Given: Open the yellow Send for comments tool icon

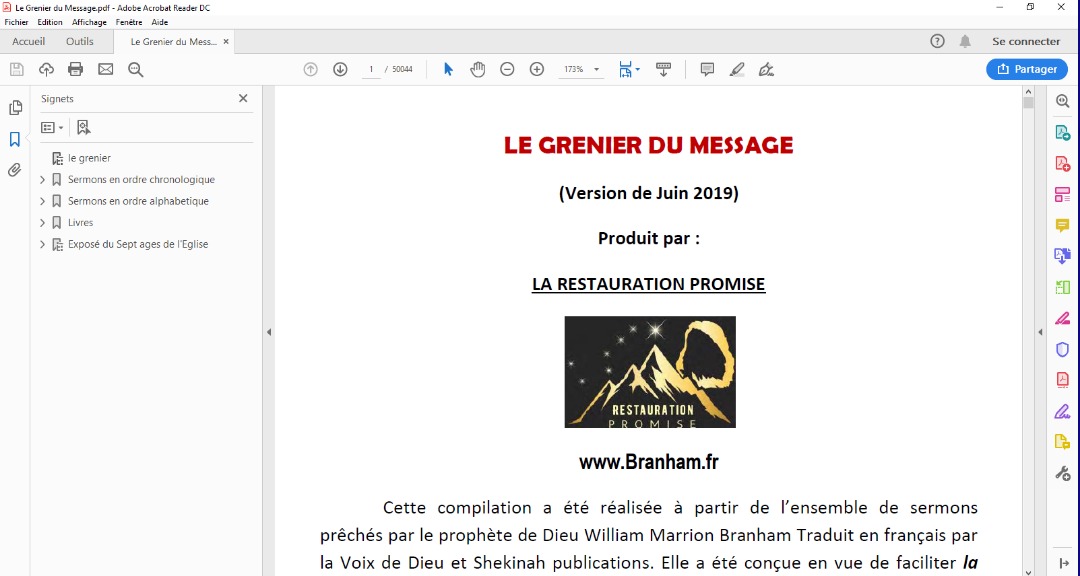Looking at the screenshot, I should click(x=1063, y=442).
